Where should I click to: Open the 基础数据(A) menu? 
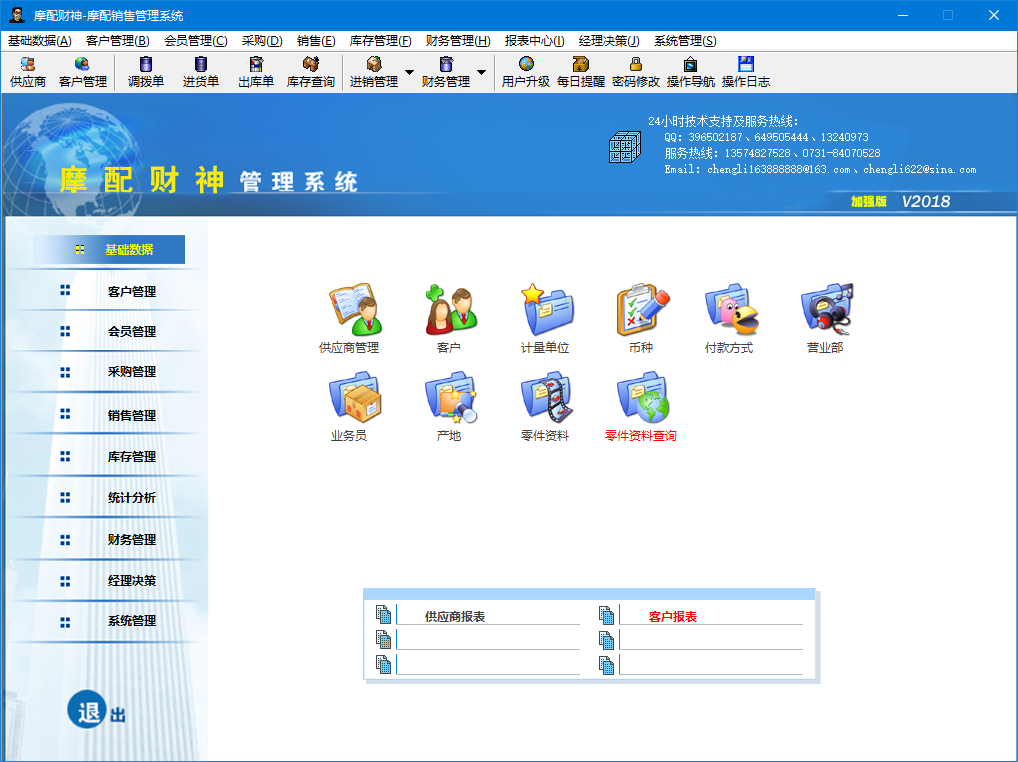[40, 41]
